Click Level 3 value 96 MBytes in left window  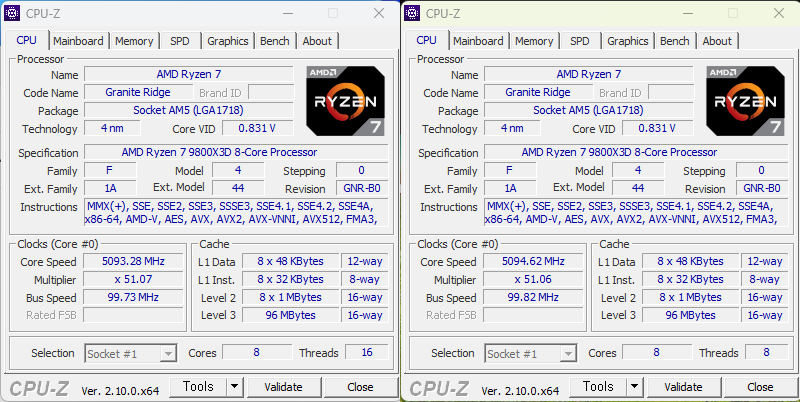[x=290, y=315]
